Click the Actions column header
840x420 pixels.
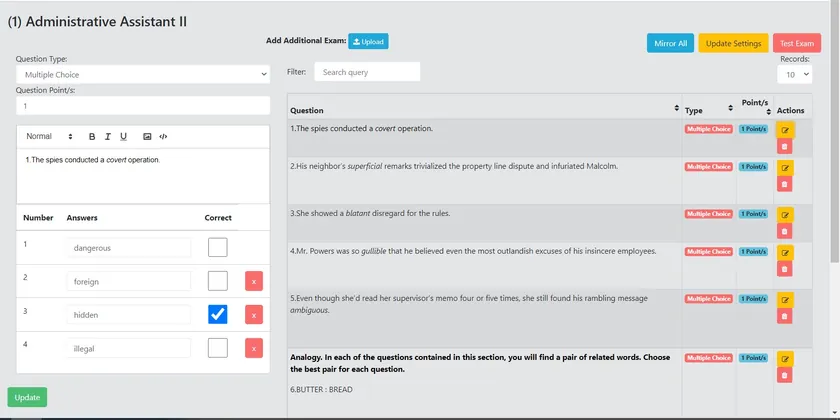point(790,110)
